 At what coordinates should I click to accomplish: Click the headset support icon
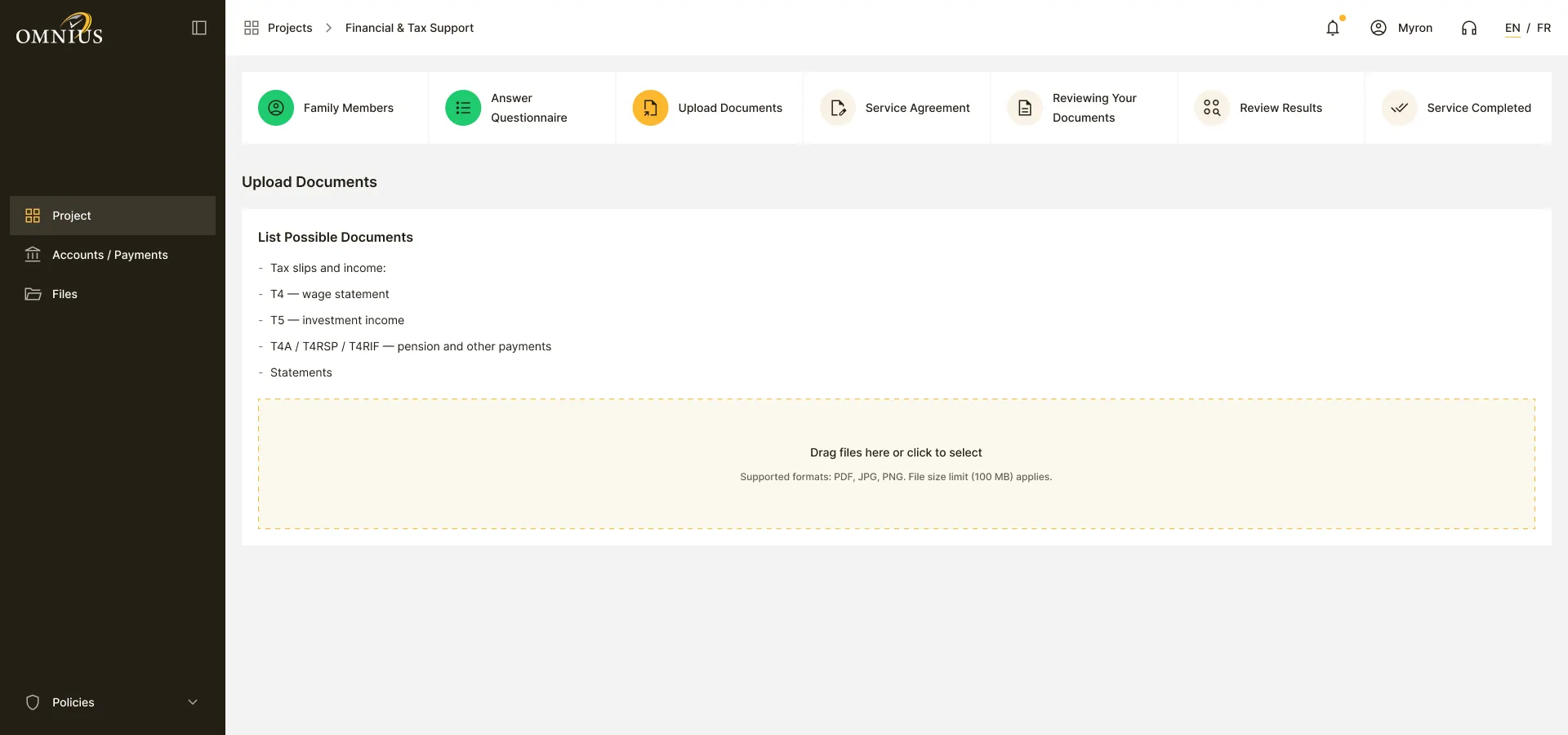(x=1469, y=28)
